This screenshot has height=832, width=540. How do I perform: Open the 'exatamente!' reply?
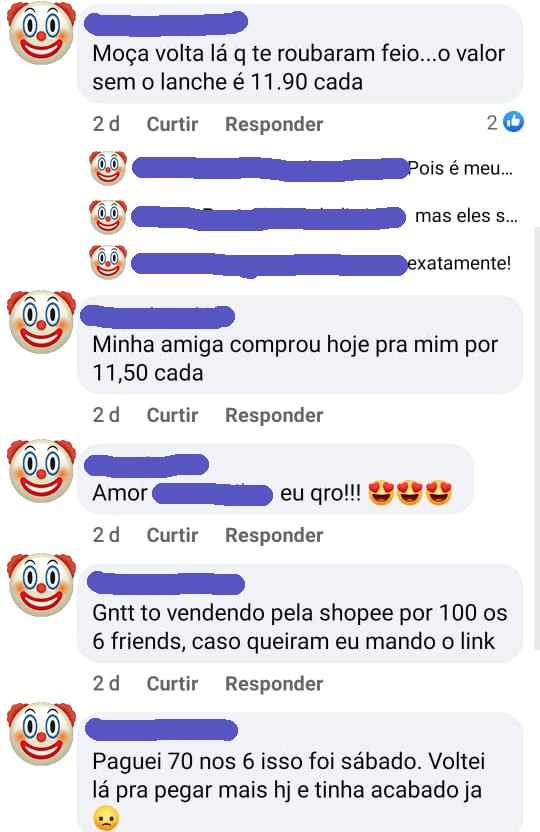[459, 263]
